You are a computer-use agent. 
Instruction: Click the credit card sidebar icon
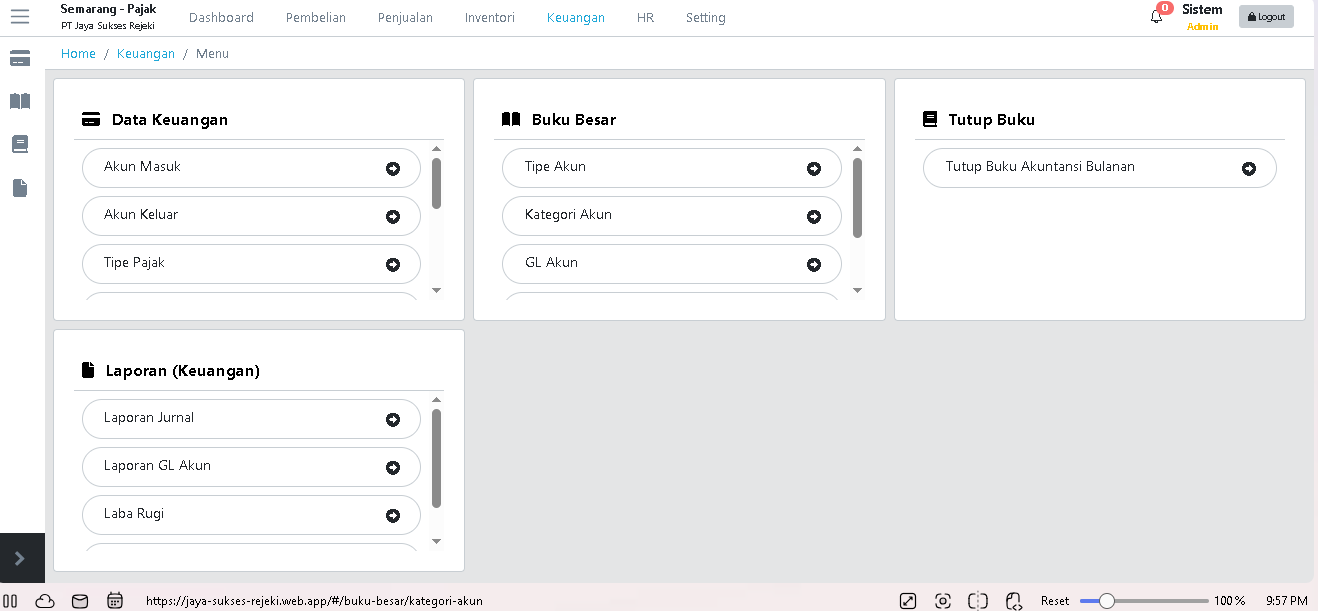[x=20, y=59]
